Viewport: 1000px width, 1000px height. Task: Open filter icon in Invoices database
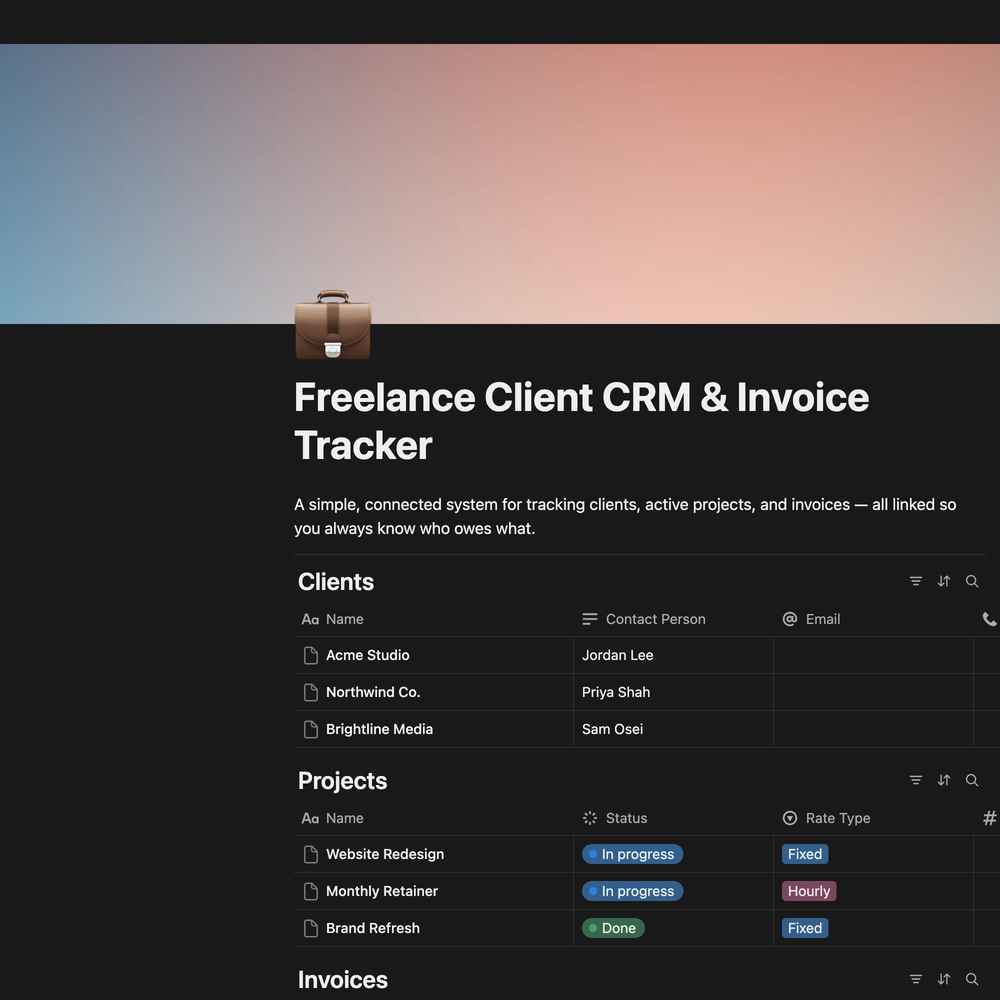(x=916, y=979)
